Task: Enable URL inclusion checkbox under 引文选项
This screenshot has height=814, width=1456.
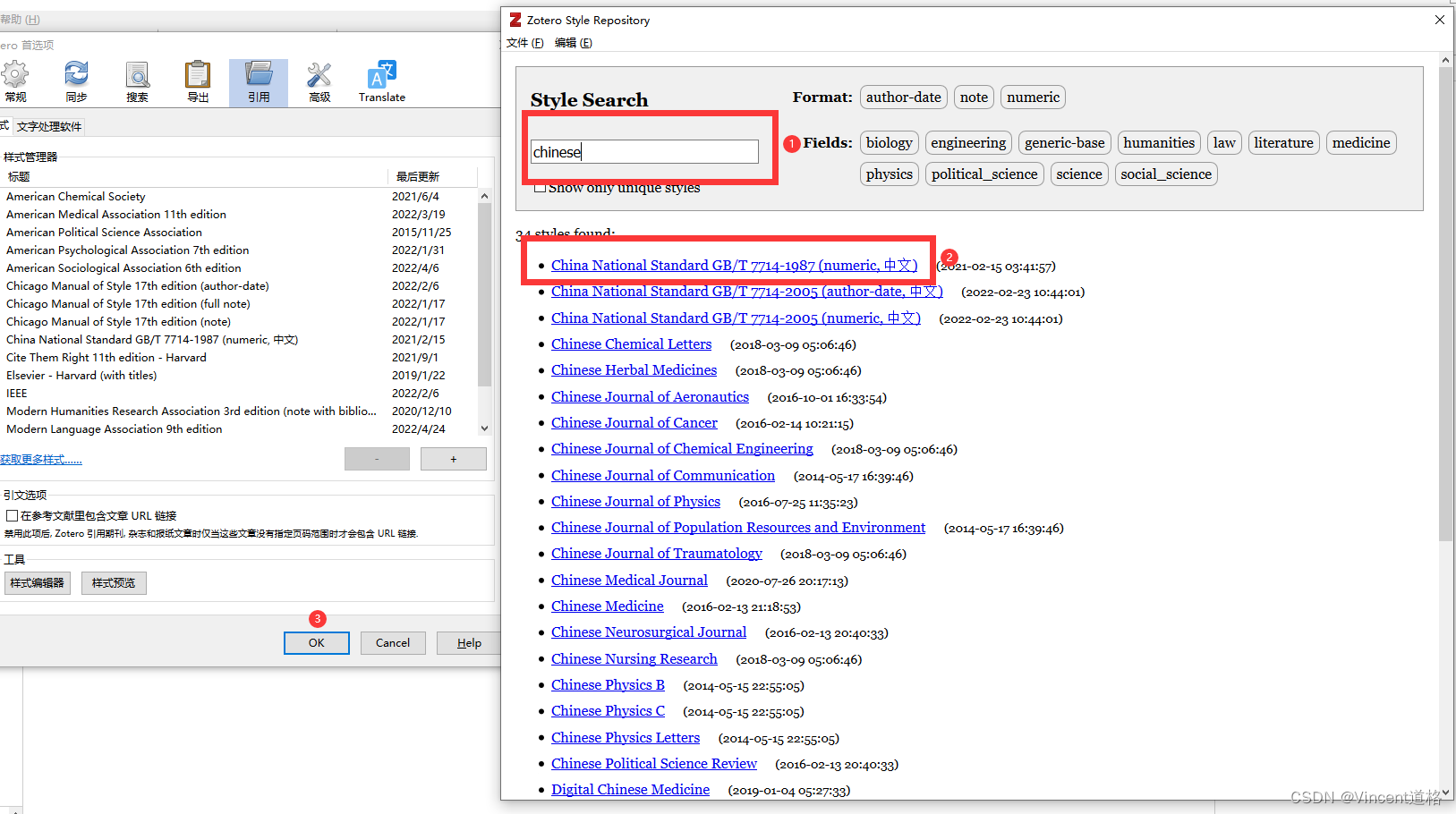Action: [x=13, y=515]
